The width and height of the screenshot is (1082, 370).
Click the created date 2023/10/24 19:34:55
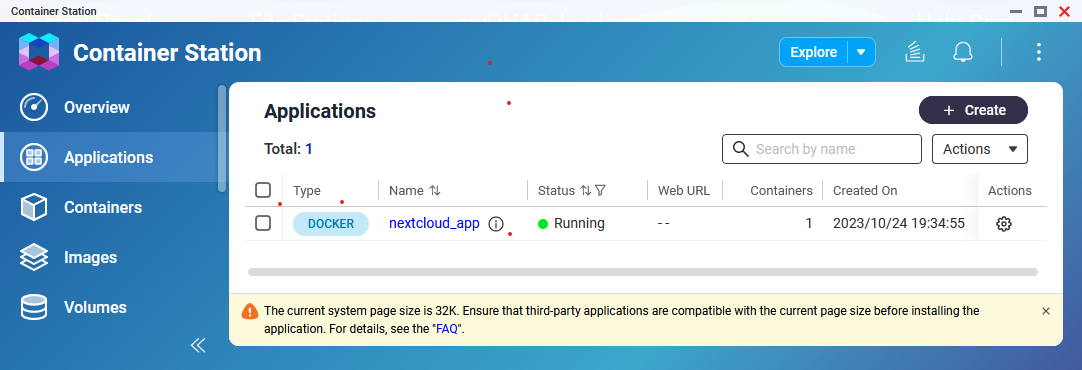coord(898,224)
